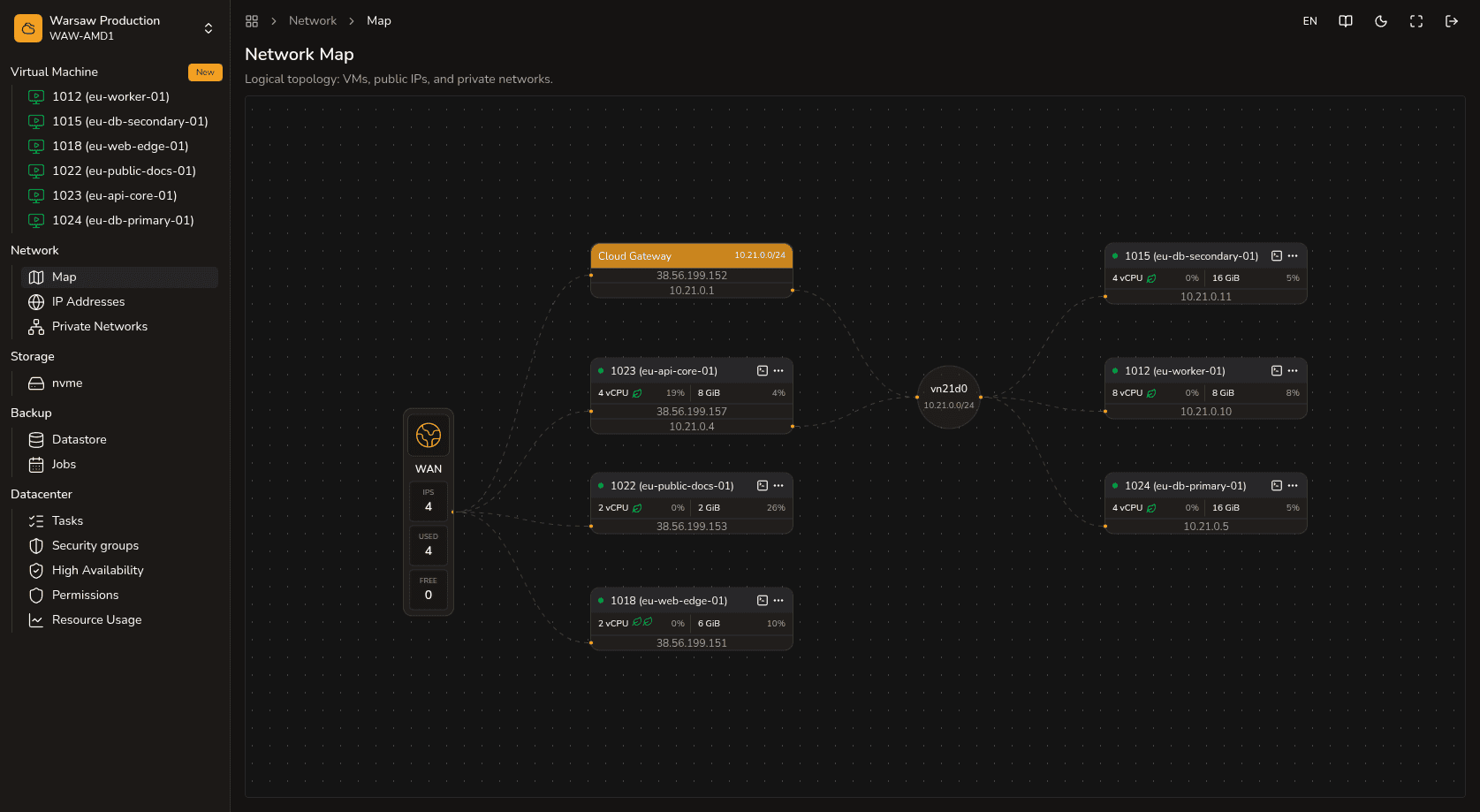
Task: Open the console icon on 1018 eu-web-edge-01 node
Action: point(763,601)
